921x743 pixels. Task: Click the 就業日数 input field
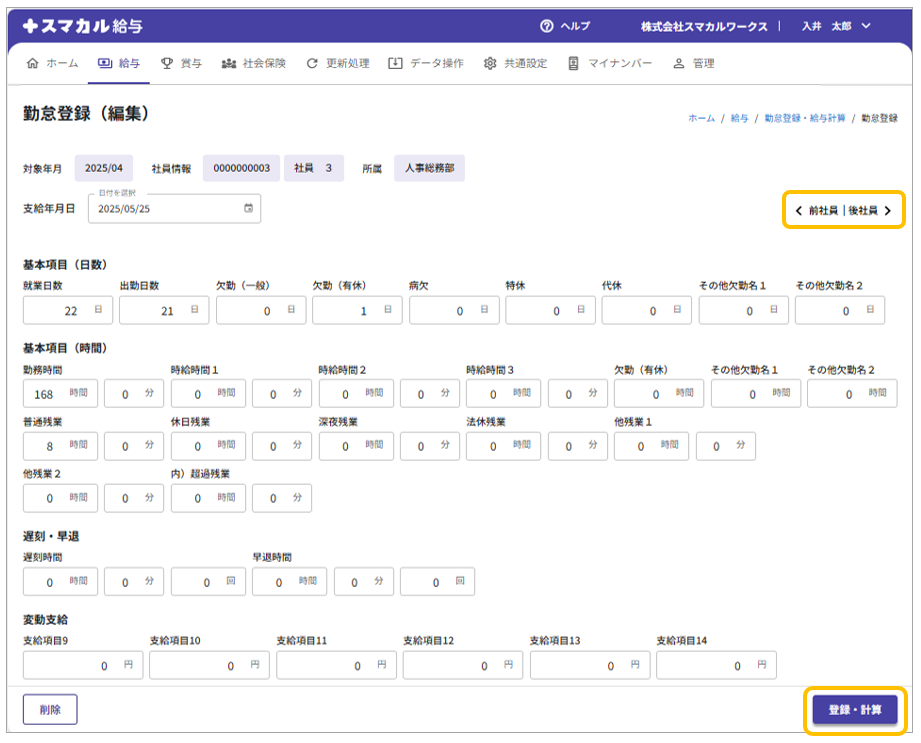click(58, 311)
